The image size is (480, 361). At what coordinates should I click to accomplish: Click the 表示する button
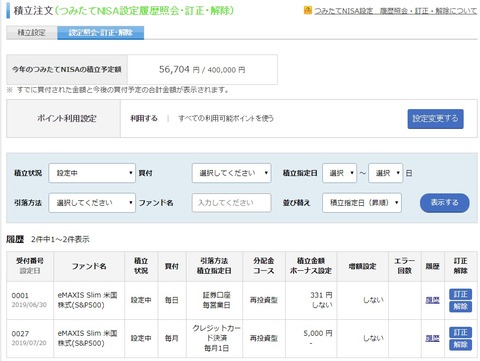[x=445, y=203]
